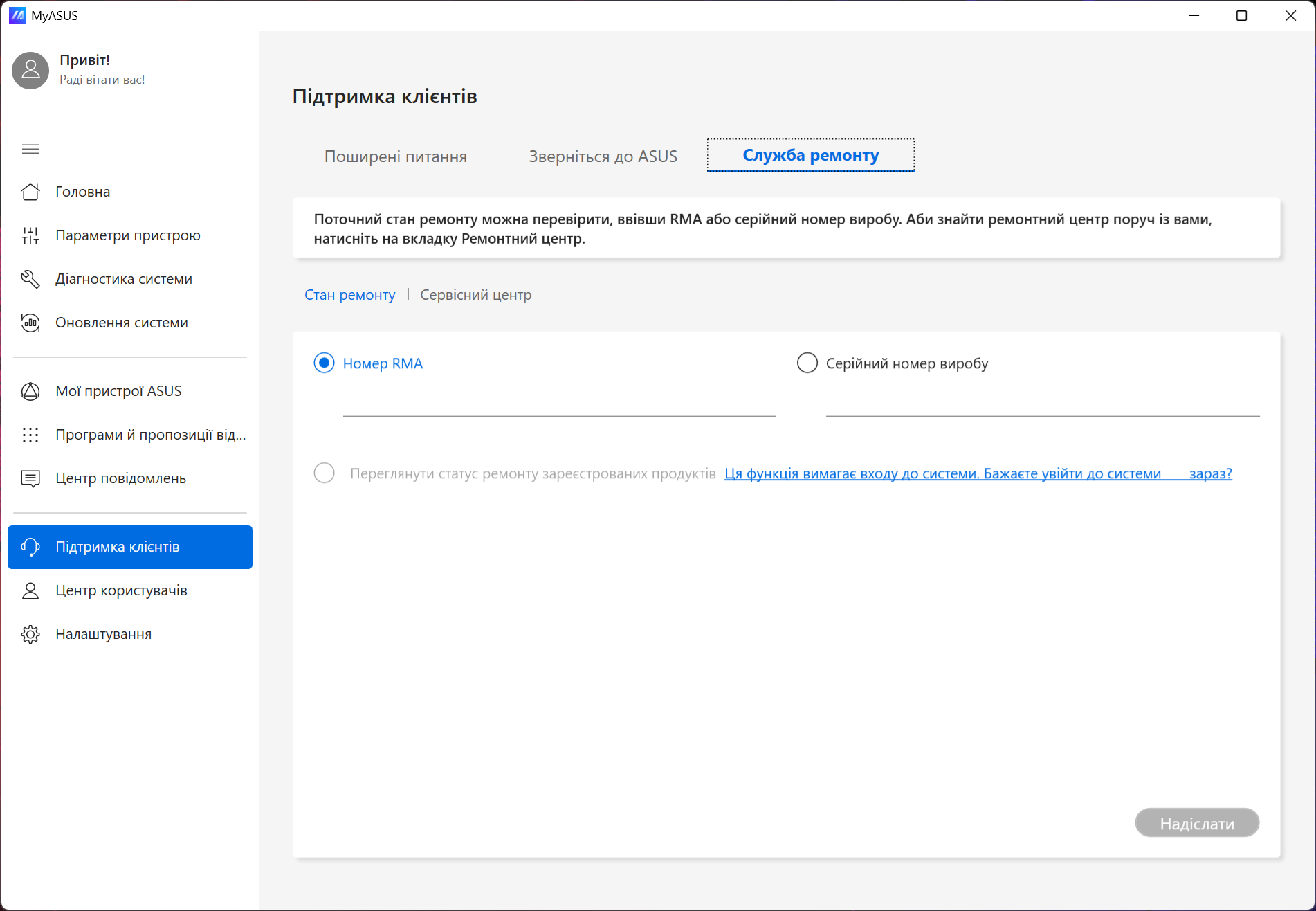Switch to Зверніться до ASUS tab
The image size is (1316, 911).
point(603,156)
